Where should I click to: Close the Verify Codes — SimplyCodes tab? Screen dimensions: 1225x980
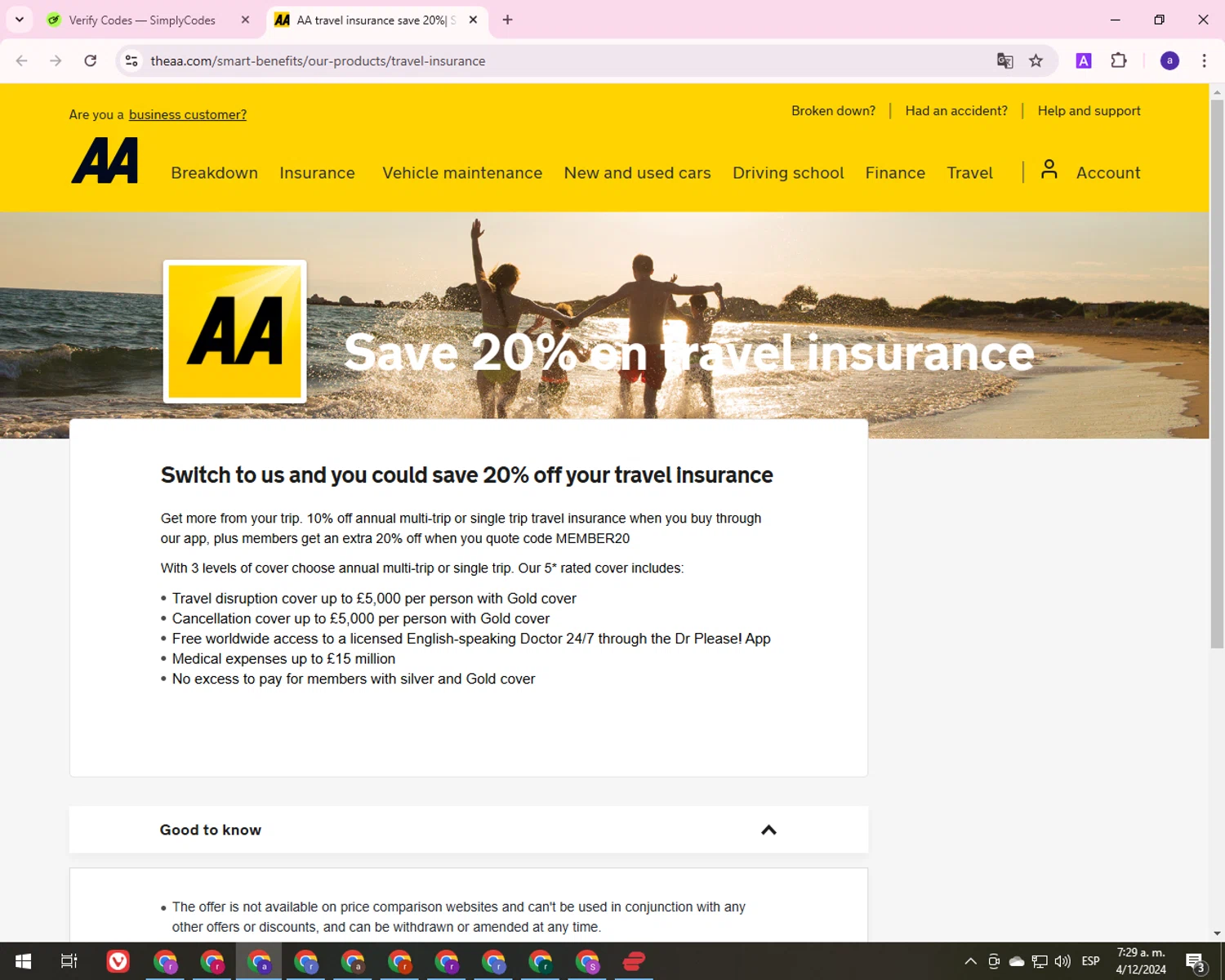[245, 20]
